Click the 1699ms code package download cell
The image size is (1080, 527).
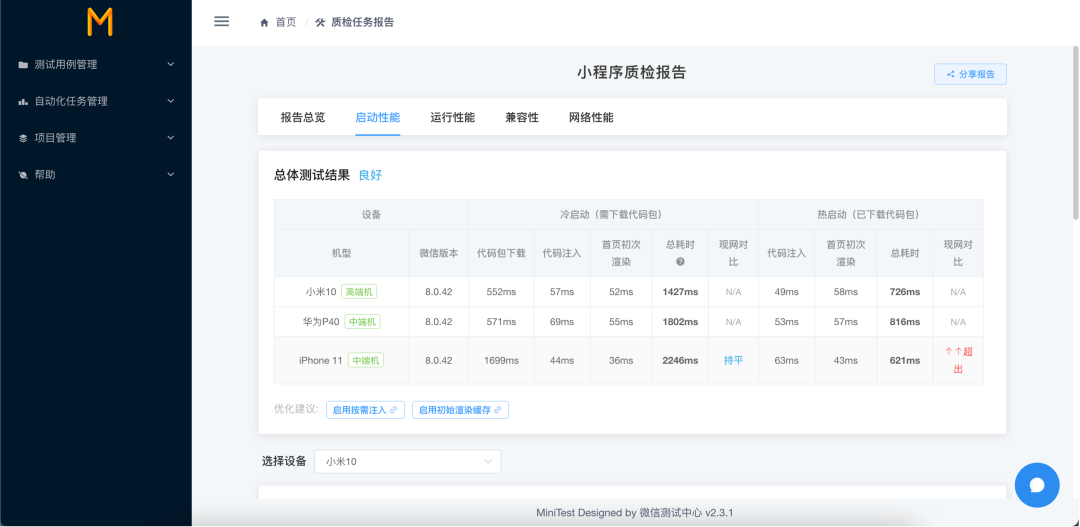pos(501,360)
